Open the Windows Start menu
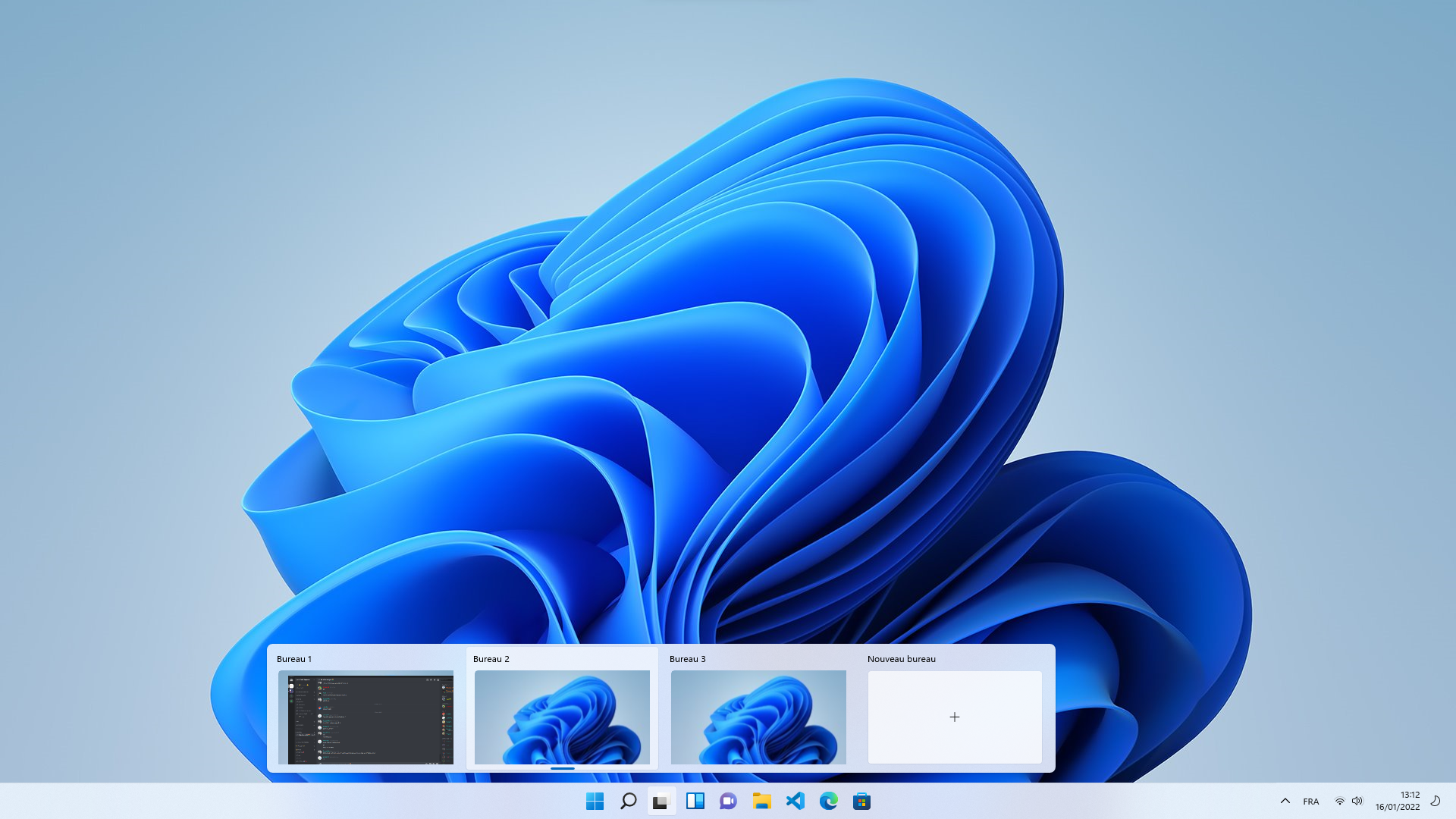1456x819 pixels. (595, 801)
